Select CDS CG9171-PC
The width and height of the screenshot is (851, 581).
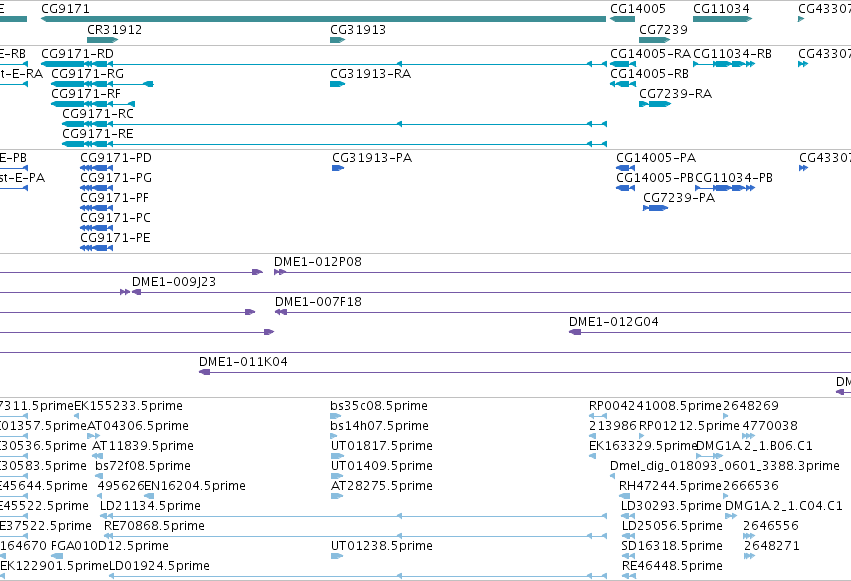[x=96, y=228]
